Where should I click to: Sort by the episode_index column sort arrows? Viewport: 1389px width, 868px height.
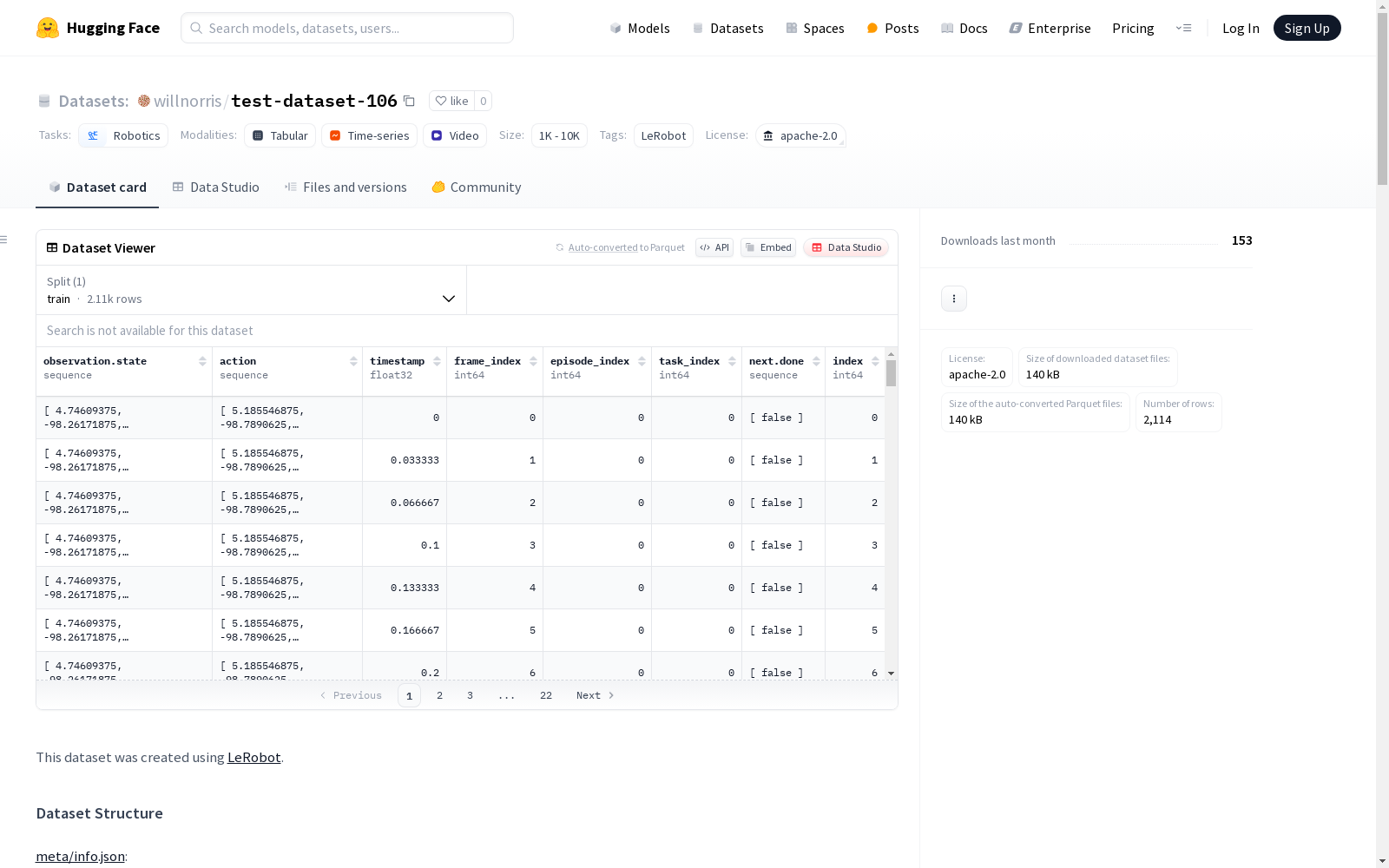coord(642,361)
